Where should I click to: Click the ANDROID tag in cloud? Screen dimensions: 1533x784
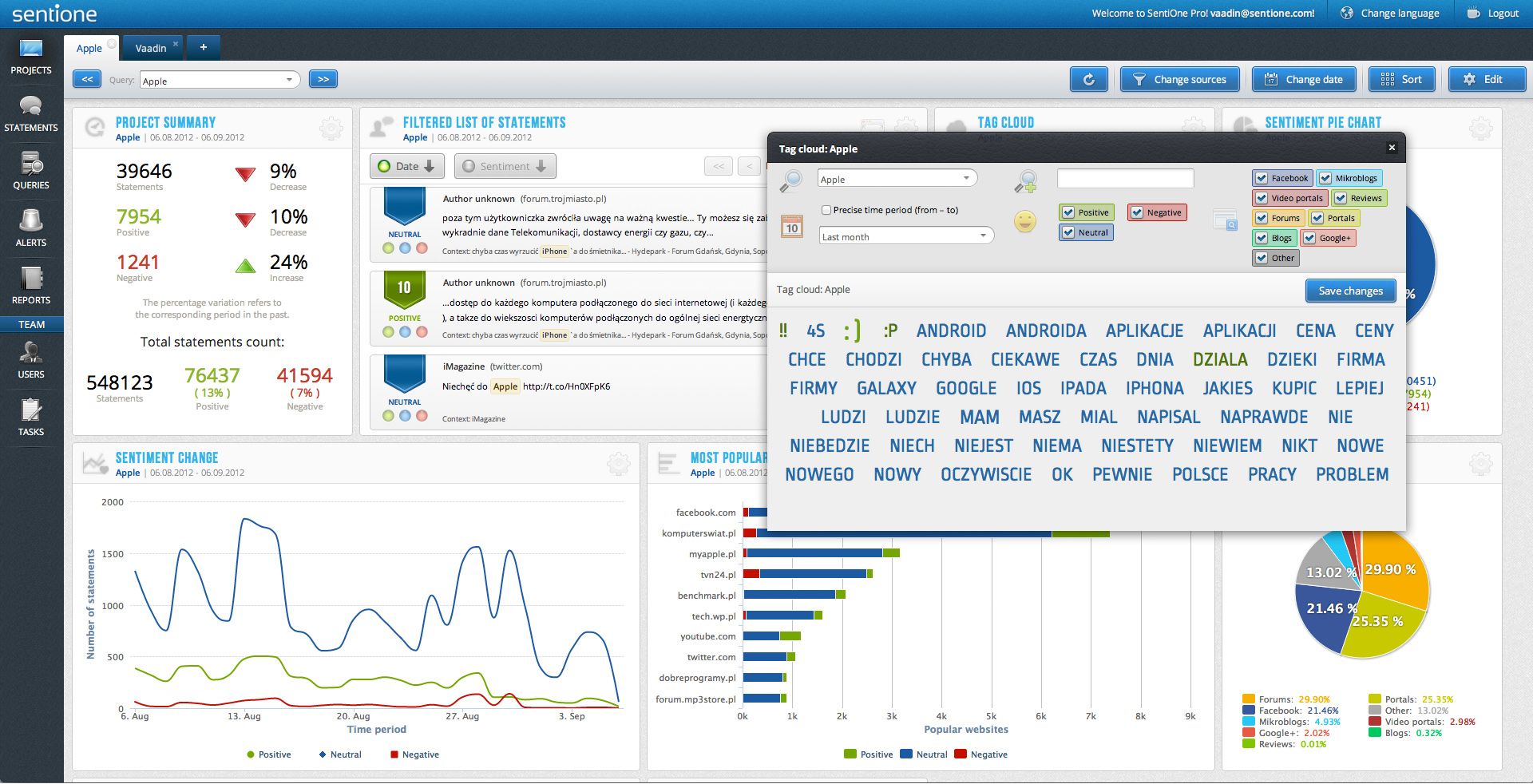pos(951,331)
